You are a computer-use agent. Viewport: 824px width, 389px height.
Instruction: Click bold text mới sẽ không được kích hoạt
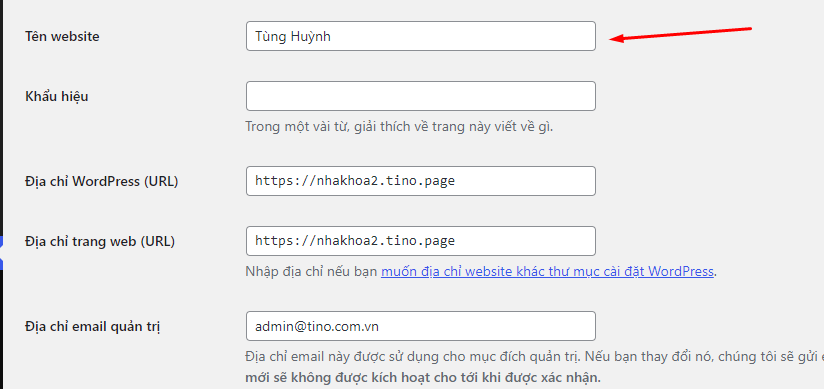click(x=423, y=377)
